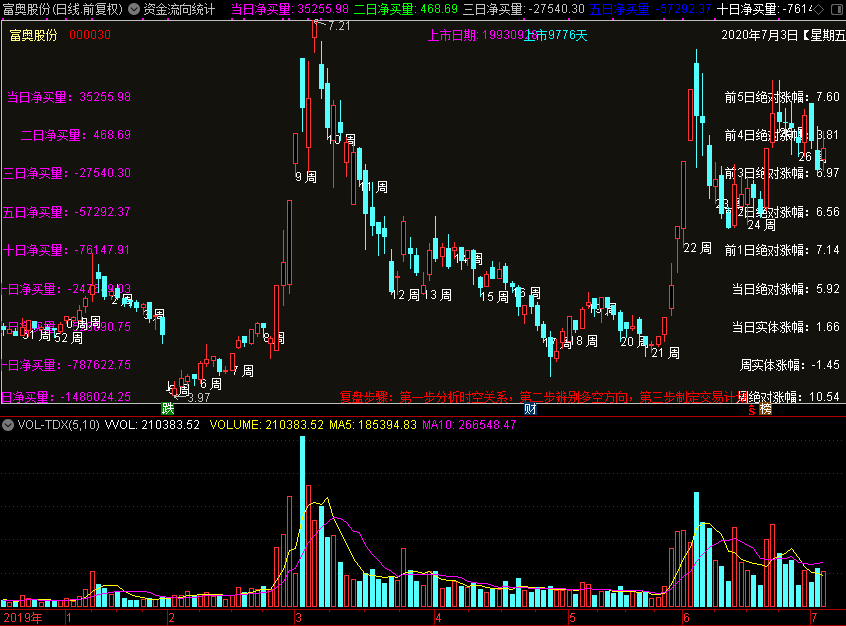The width and height of the screenshot is (846, 626).
Task: Click the 22 周 week label on chart
Action: (x=697, y=248)
